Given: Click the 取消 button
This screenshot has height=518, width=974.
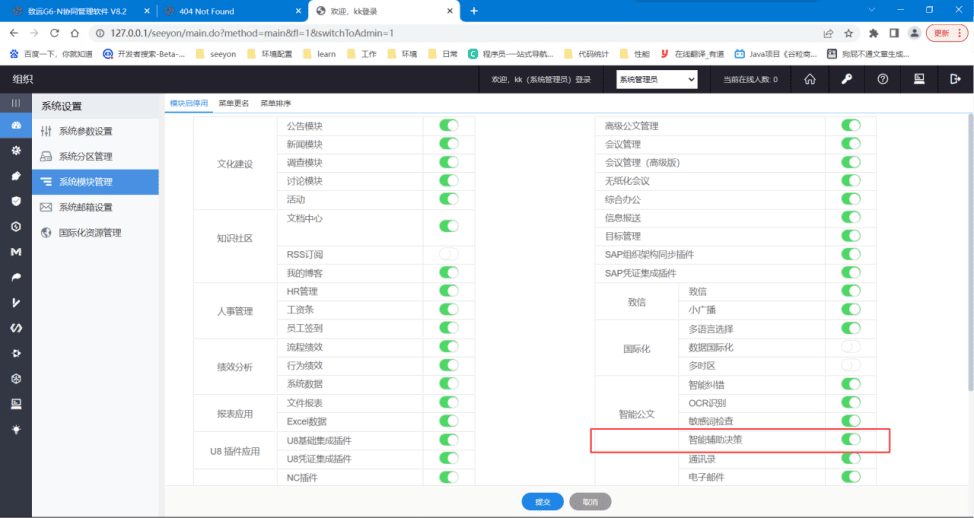Looking at the screenshot, I should click(x=590, y=501).
